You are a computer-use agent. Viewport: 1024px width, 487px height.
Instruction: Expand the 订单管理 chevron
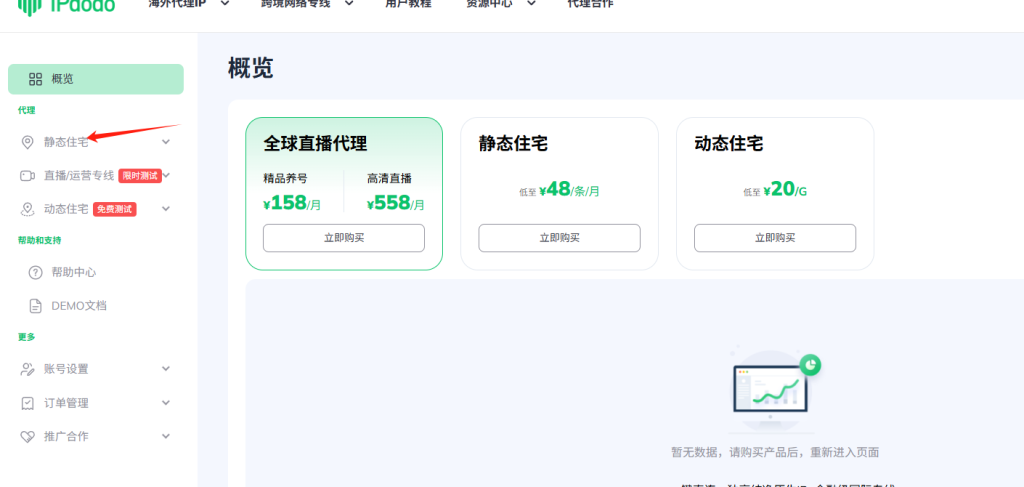(166, 403)
